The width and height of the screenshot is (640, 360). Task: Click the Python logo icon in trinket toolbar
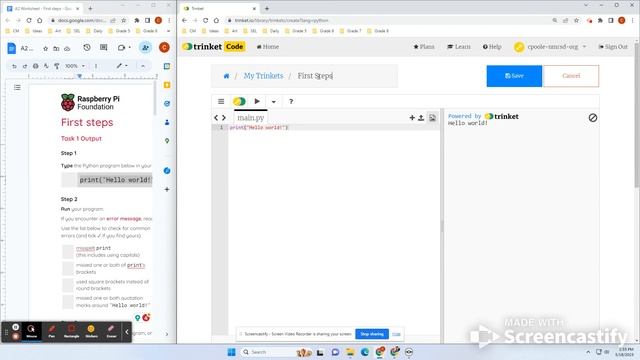[239, 101]
